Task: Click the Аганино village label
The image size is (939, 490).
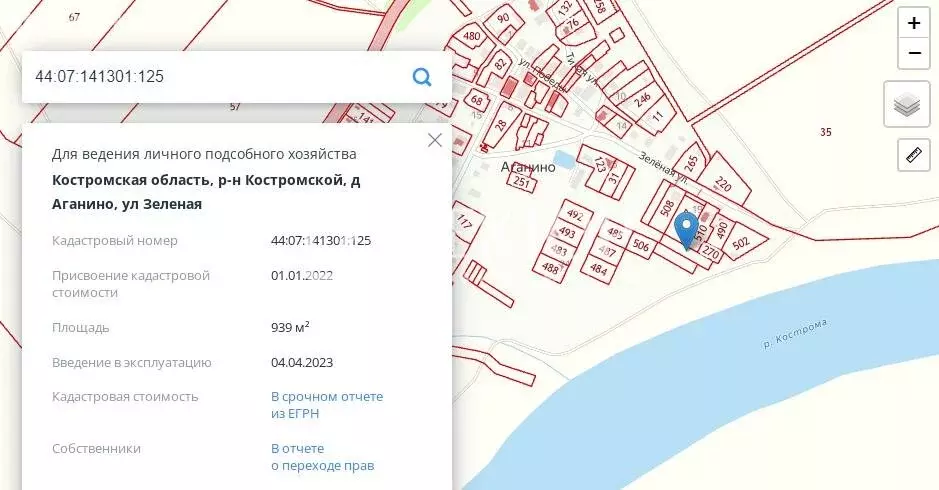Action: [528, 168]
